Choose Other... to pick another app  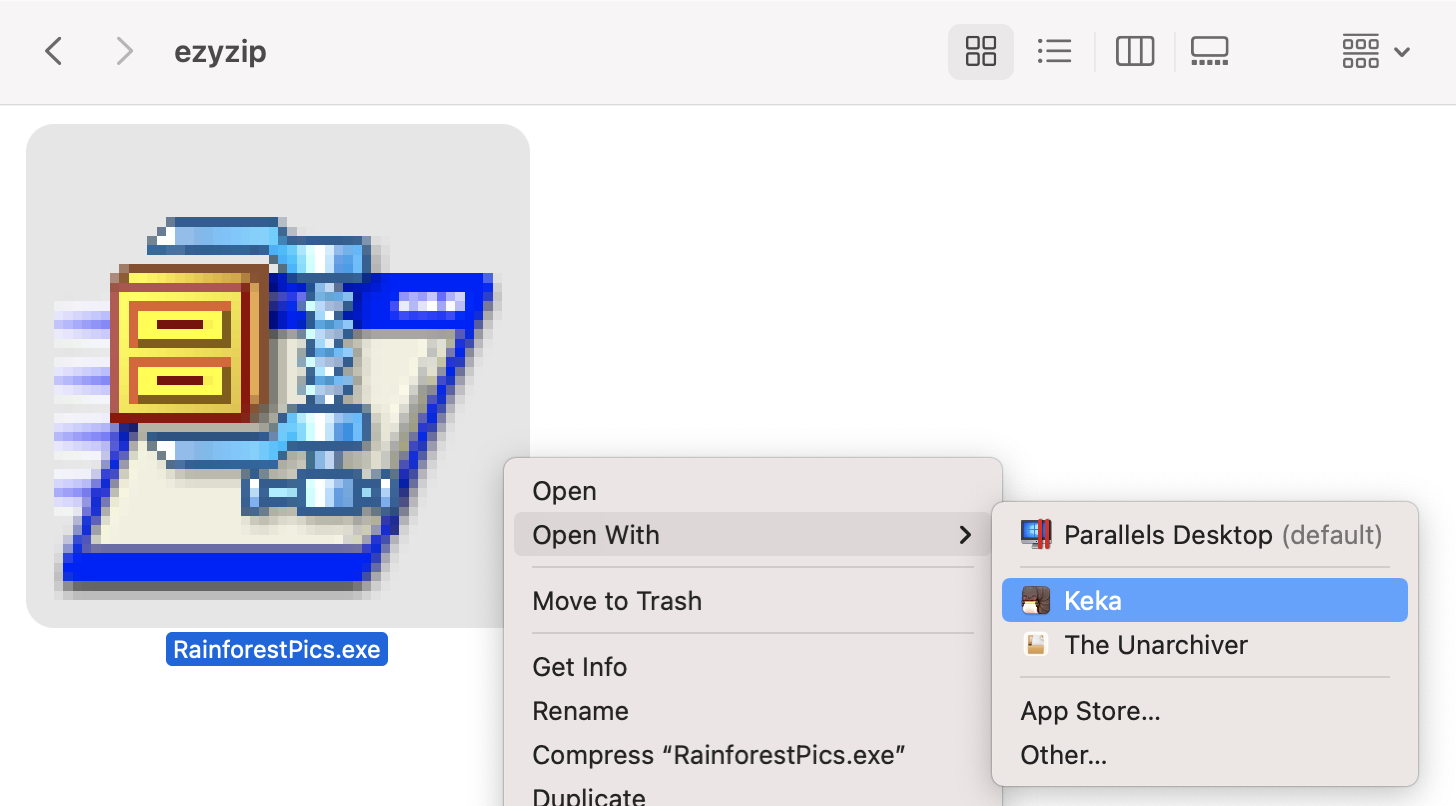coord(1063,754)
